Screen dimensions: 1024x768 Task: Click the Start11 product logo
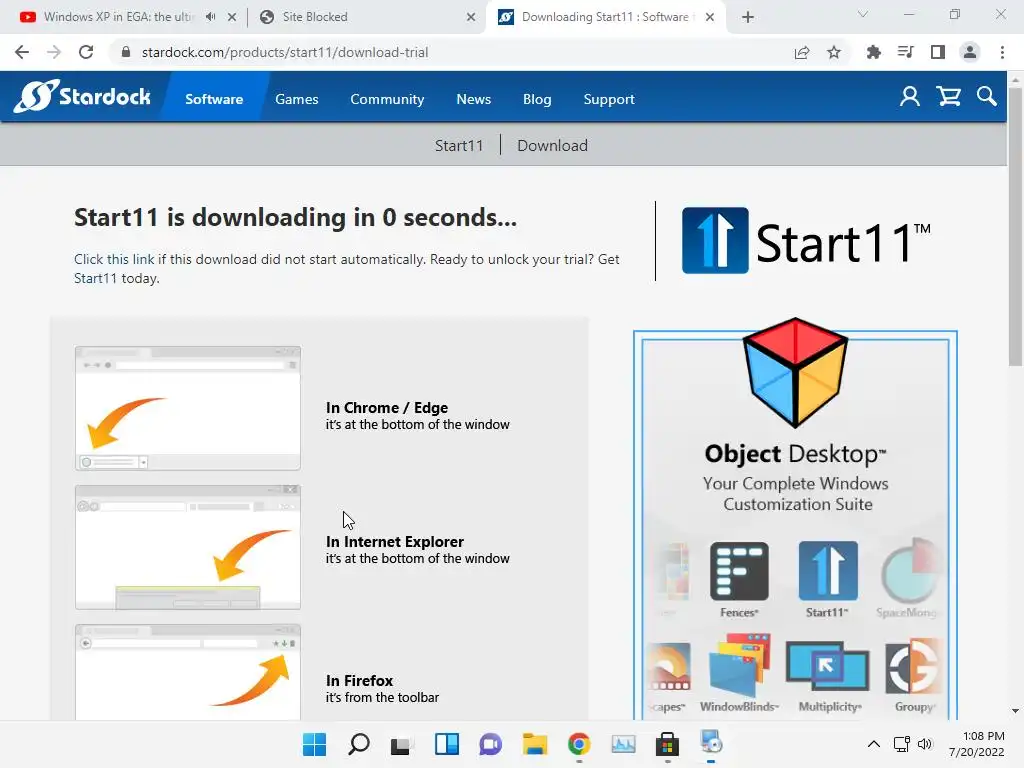tap(806, 241)
